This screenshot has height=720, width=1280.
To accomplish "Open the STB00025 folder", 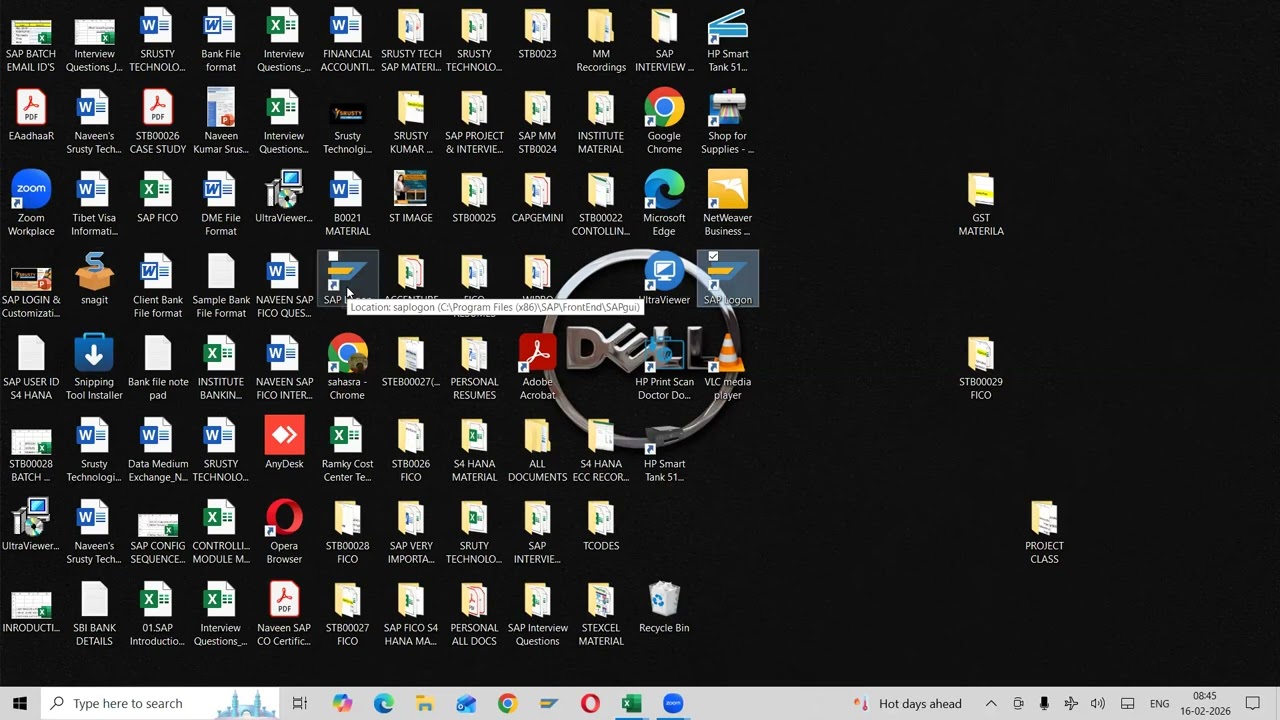I will click(x=474, y=198).
